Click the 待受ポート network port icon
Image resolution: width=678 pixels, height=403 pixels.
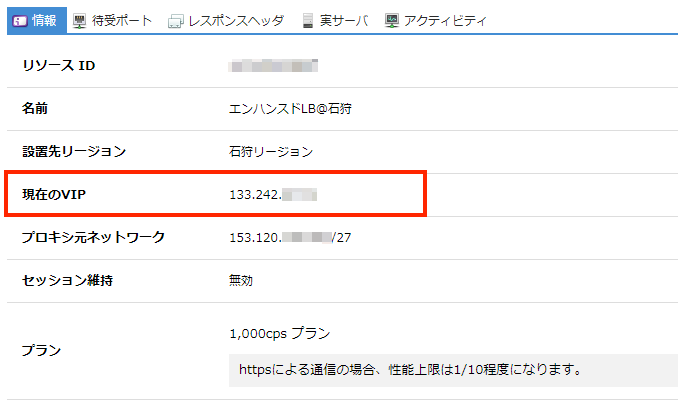point(79,21)
